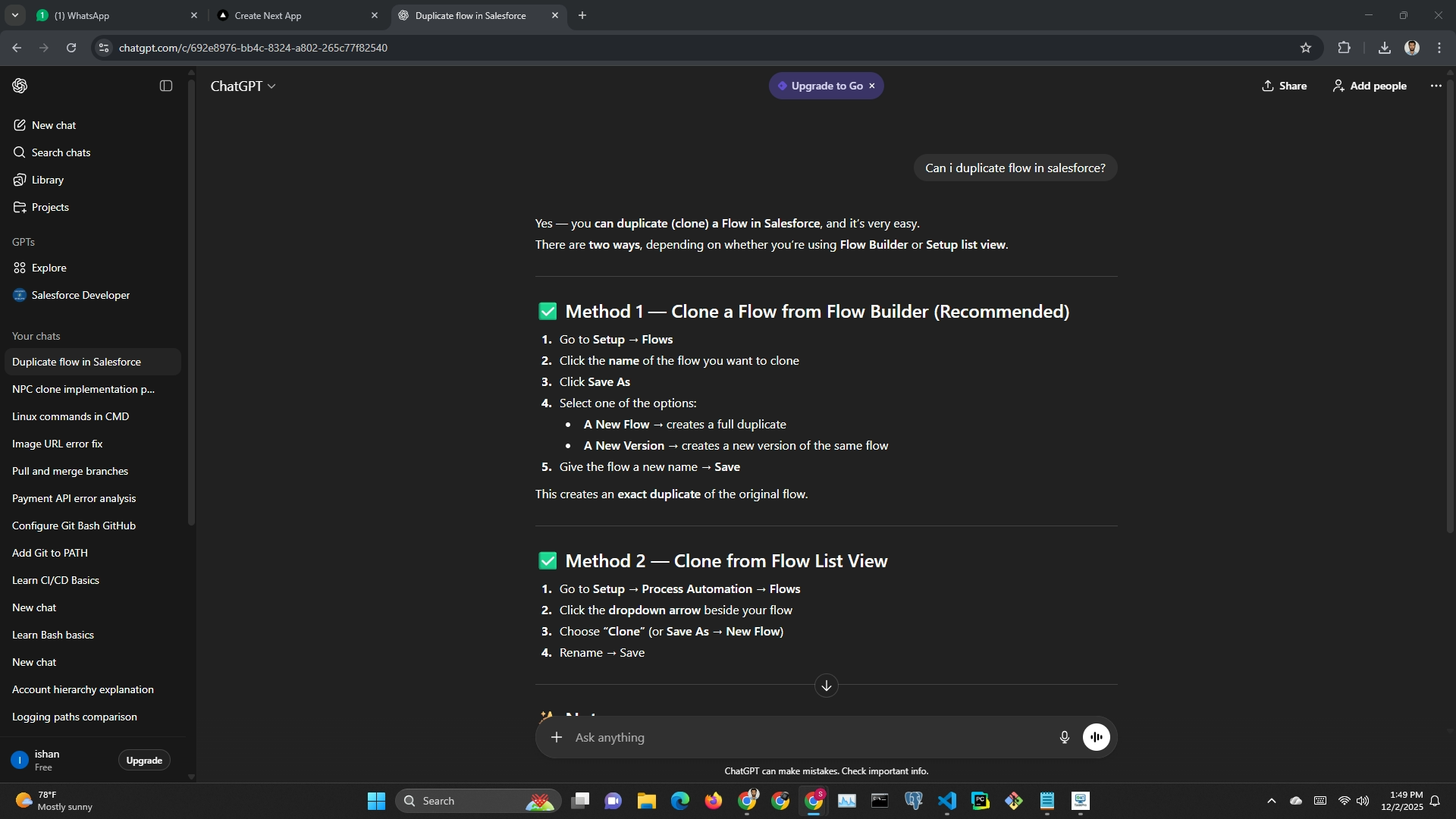The width and height of the screenshot is (1456, 819).
Task: Click the microphone dictation icon
Action: coord(1064,737)
